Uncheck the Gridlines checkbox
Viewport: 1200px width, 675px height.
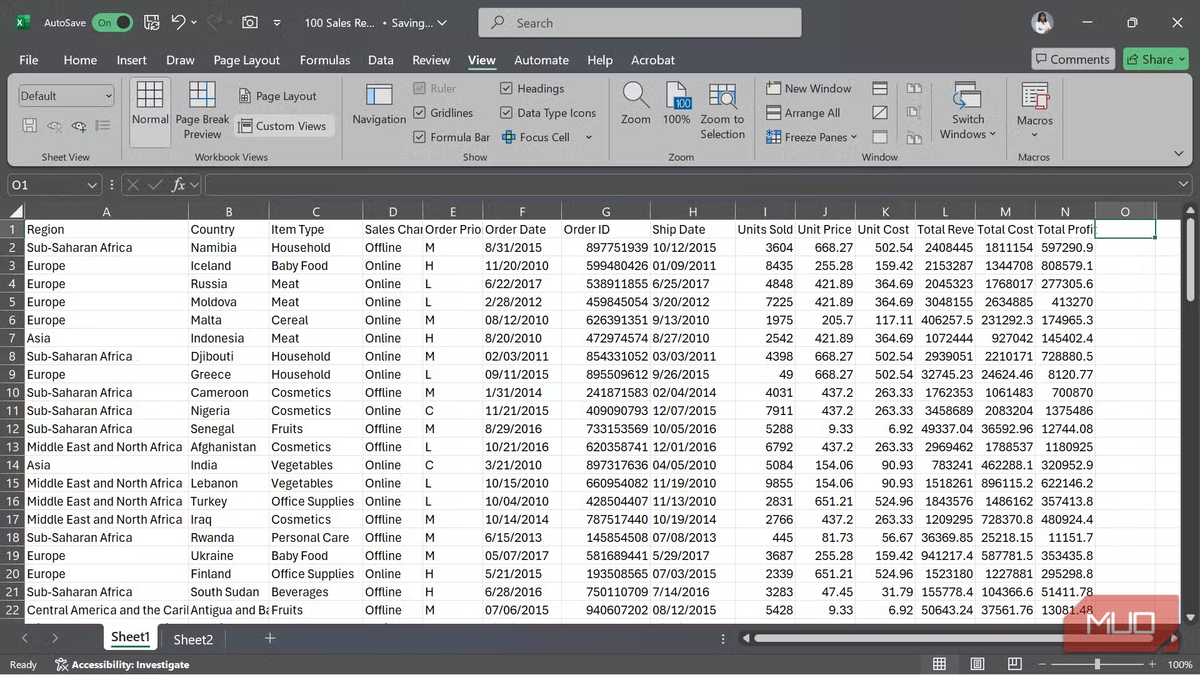(420, 113)
